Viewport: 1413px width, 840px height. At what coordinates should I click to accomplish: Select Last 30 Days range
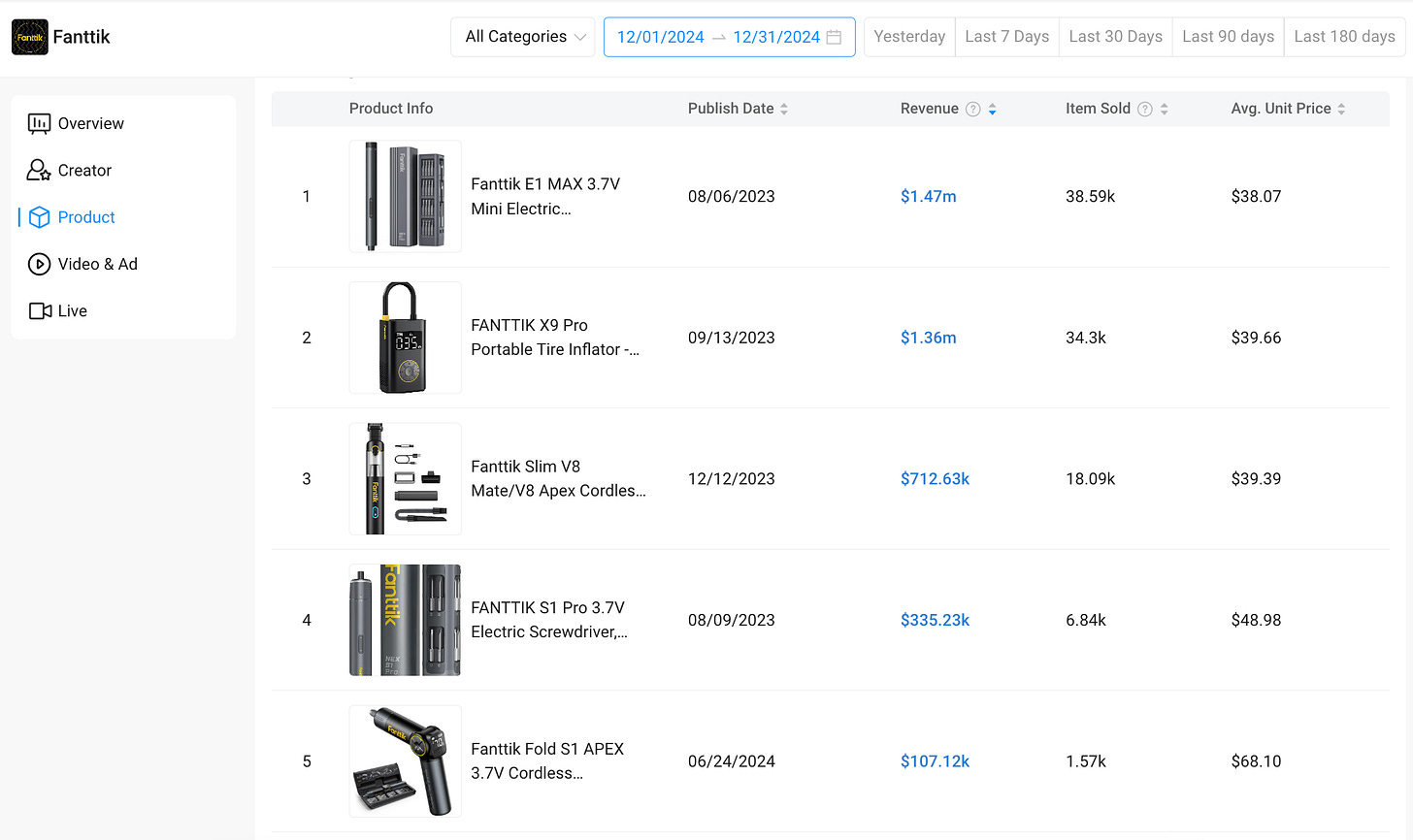(x=1116, y=37)
